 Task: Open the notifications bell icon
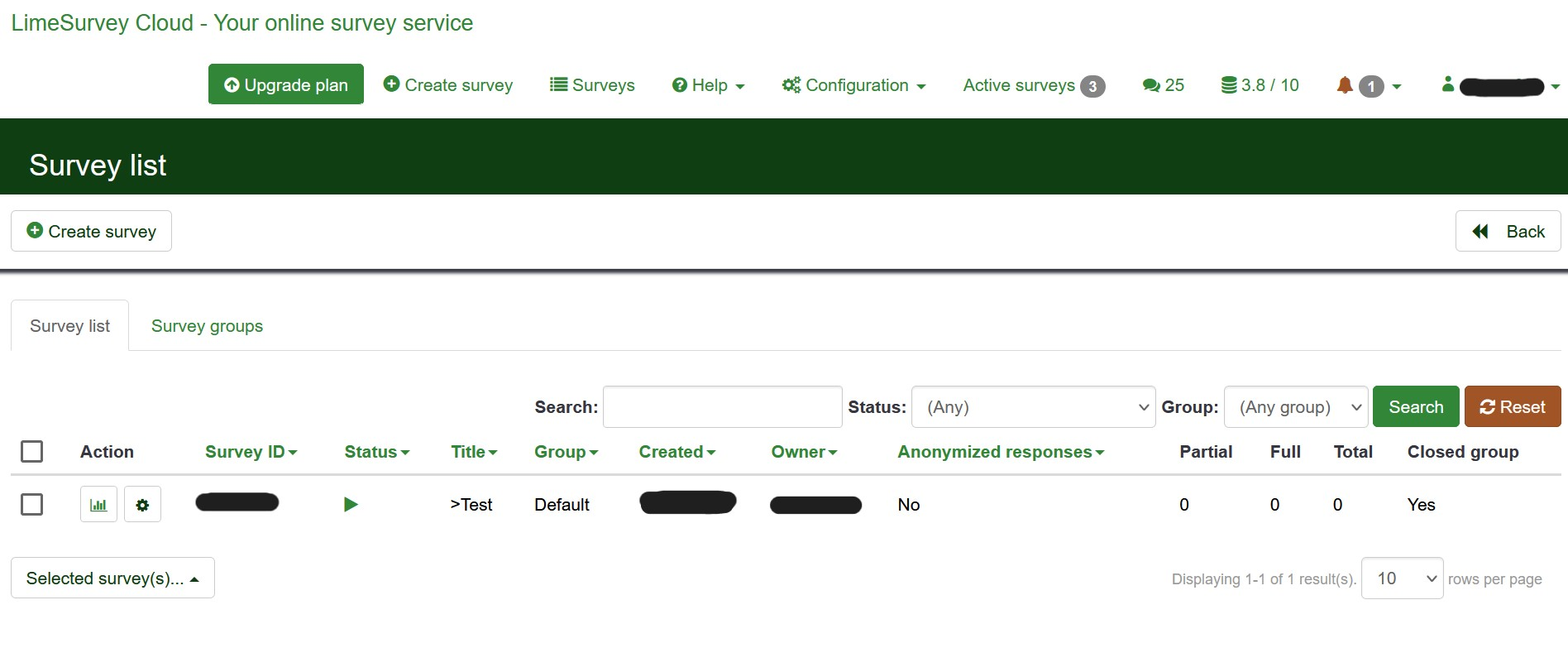tap(1345, 85)
